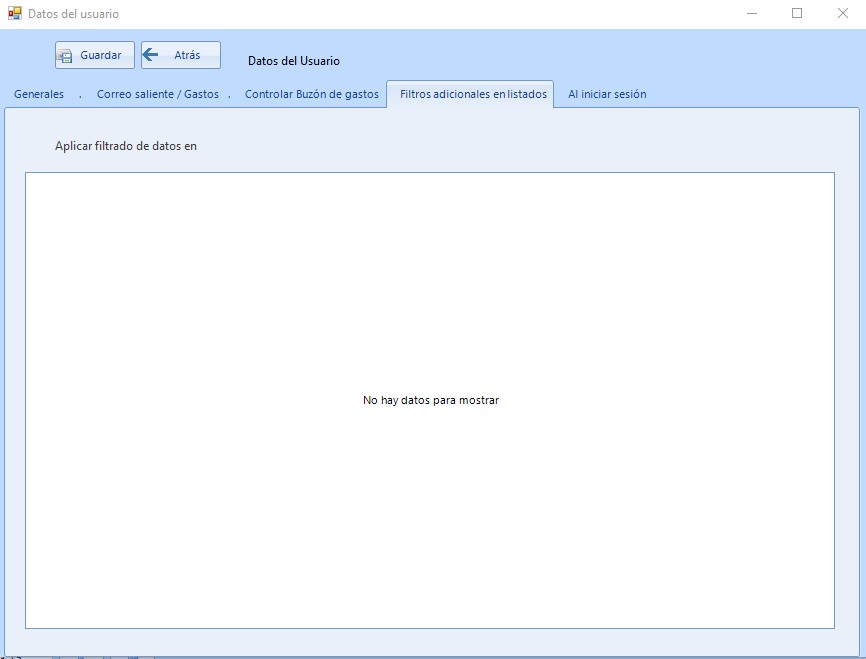This screenshot has height=659, width=866.
Task: Click the "No hay datos para mostrar" text
Action: tap(431, 400)
